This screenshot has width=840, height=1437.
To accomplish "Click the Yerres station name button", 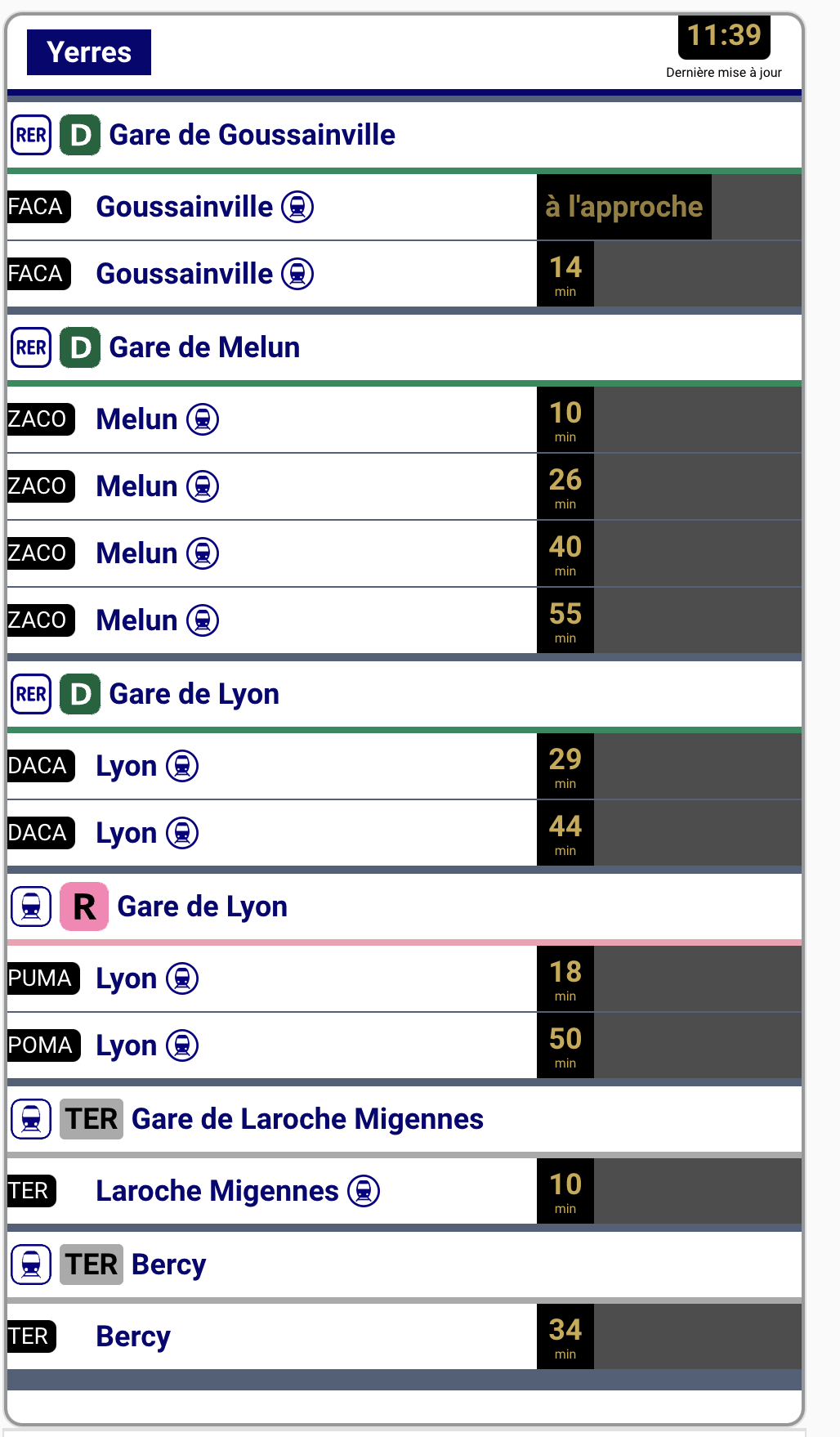I will coord(89,52).
